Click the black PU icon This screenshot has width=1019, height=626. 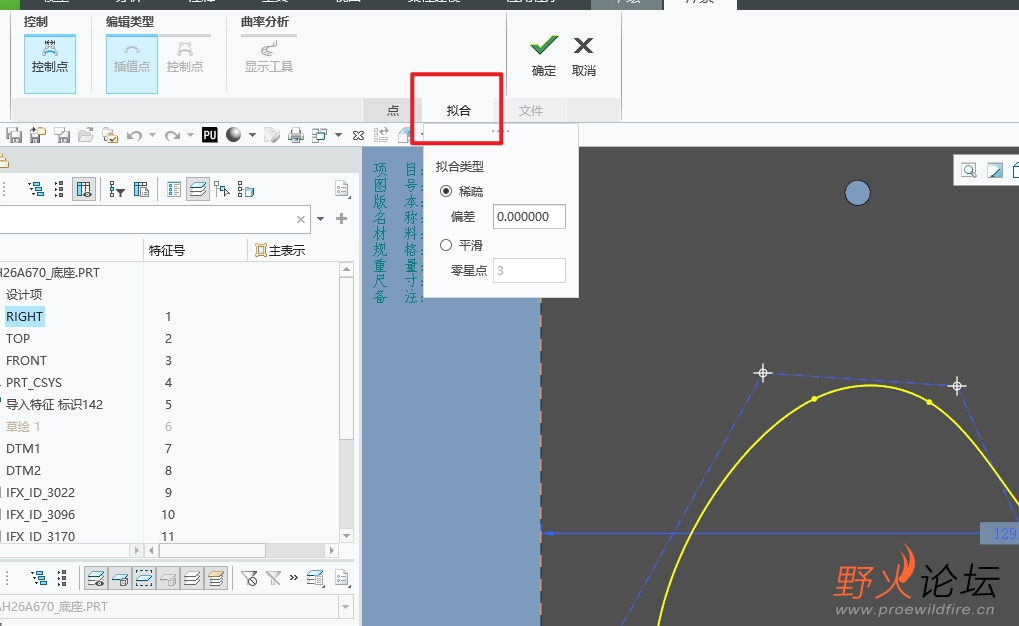pyautogui.click(x=209, y=135)
